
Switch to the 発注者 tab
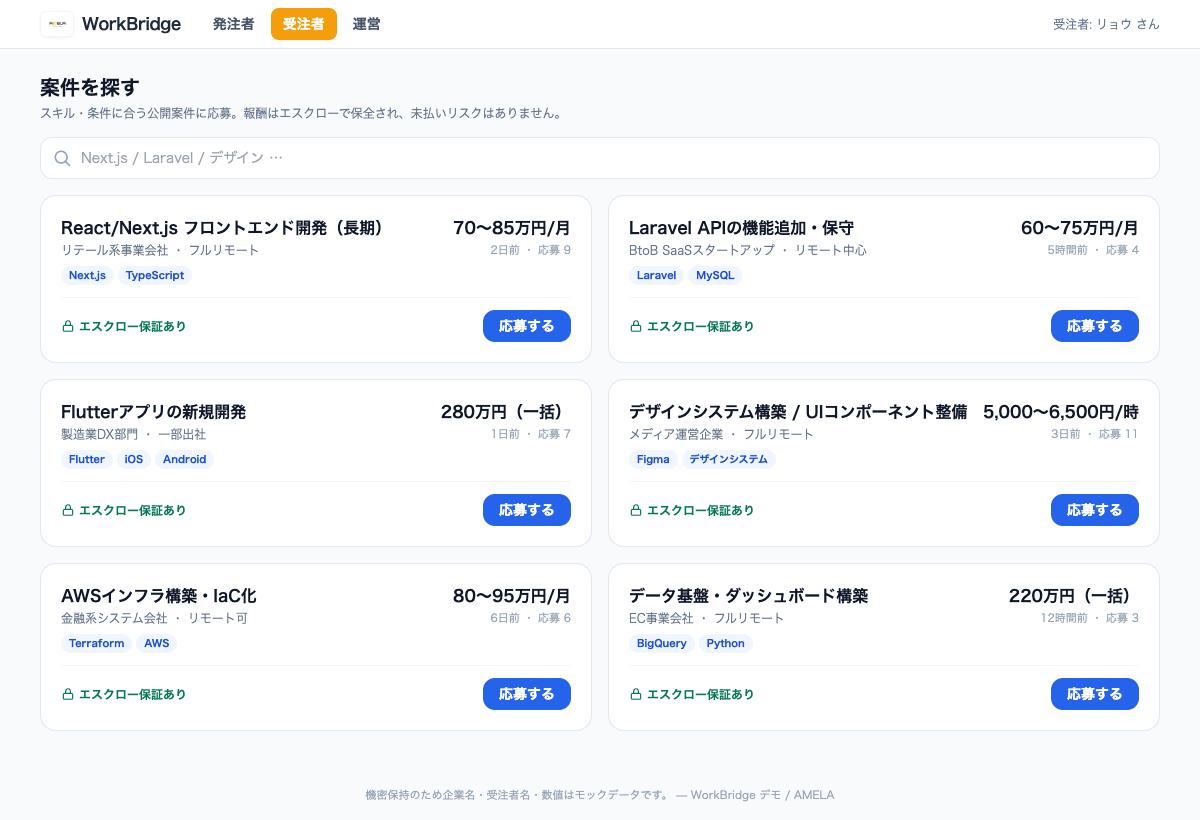pyautogui.click(x=233, y=24)
